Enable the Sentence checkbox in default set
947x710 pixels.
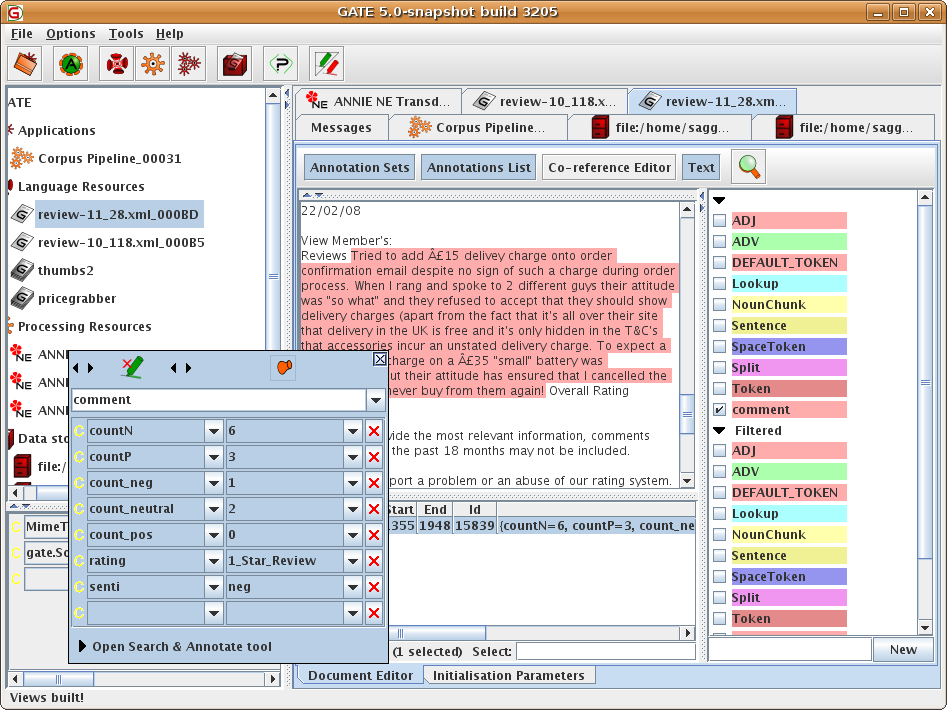coord(719,326)
